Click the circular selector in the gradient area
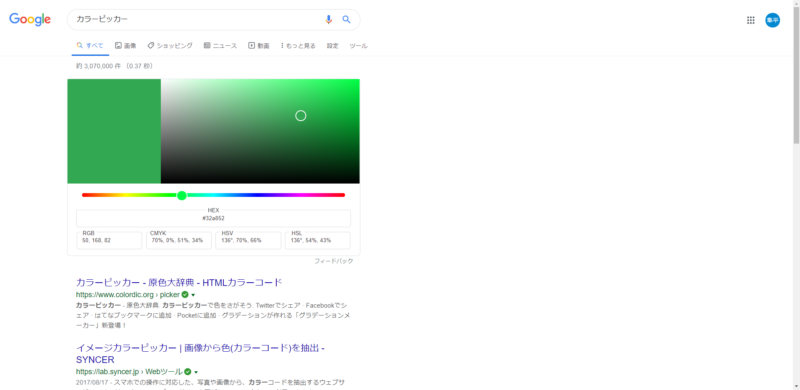This screenshot has height=390, width=800. pos(301,116)
